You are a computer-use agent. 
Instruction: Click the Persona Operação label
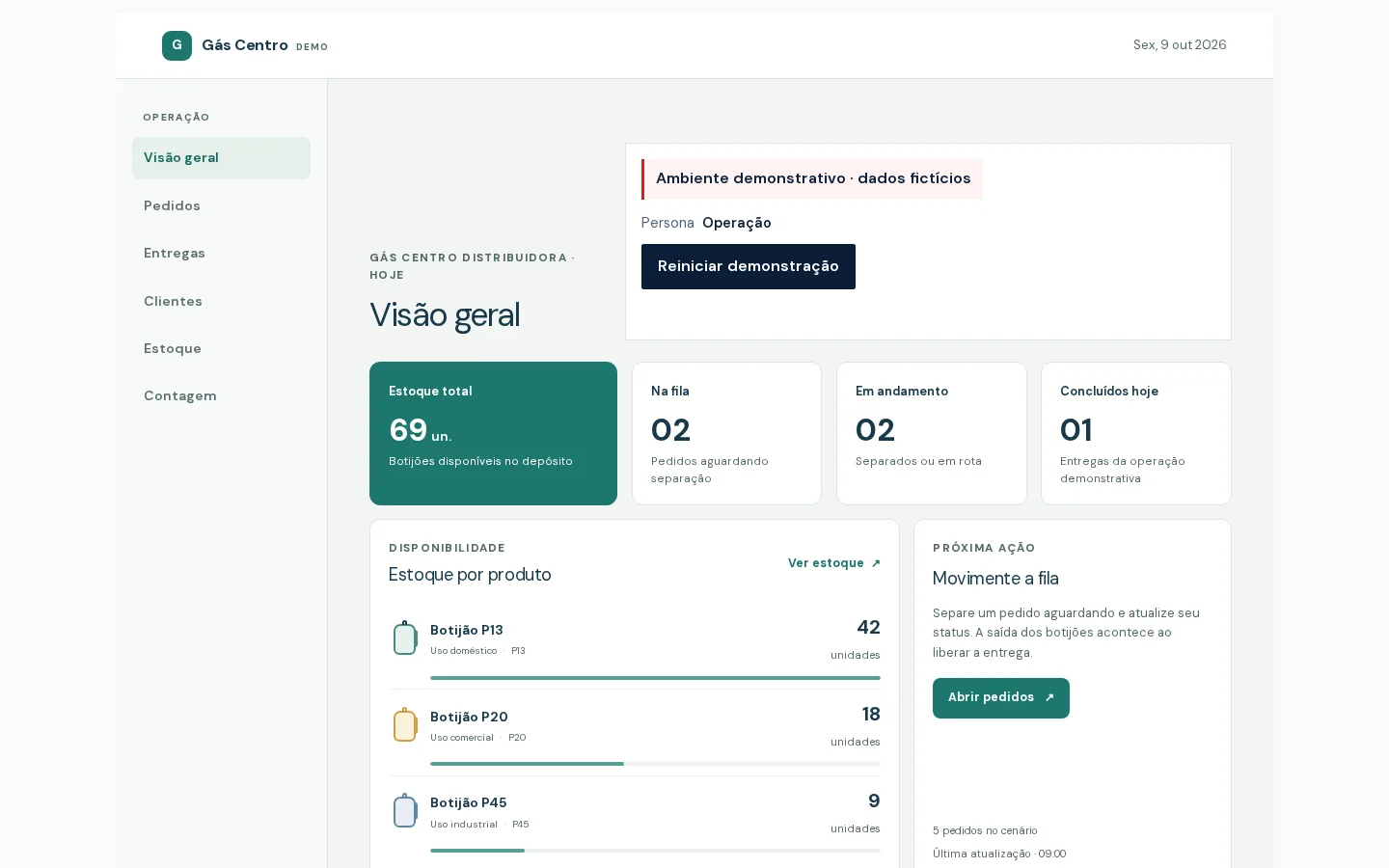tap(706, 223)
